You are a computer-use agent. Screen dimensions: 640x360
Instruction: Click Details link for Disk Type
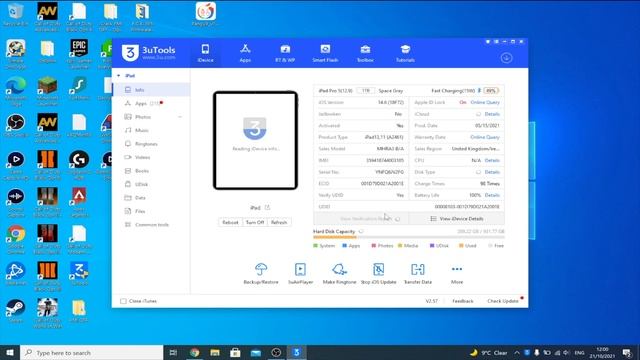tap(492, 172)
